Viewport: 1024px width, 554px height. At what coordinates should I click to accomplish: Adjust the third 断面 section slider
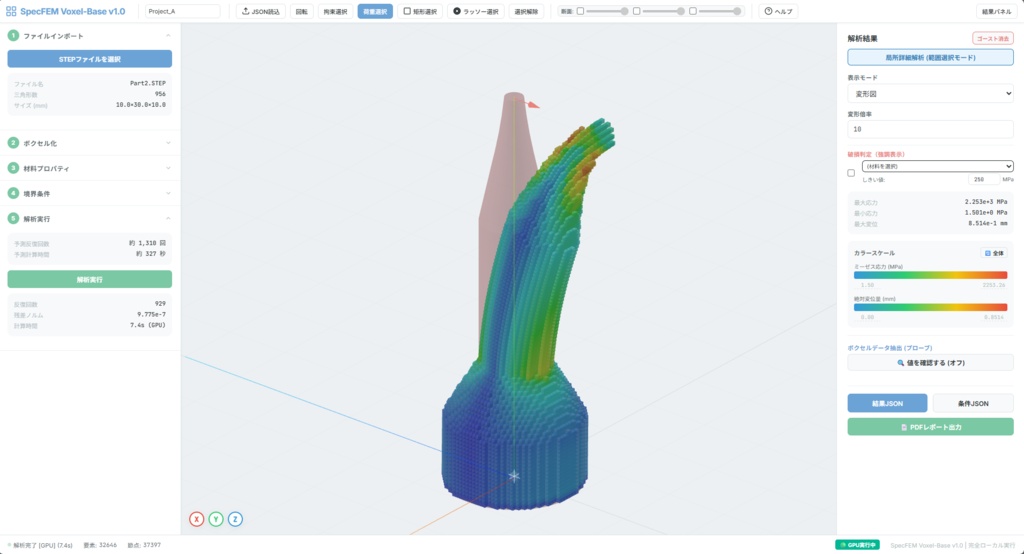(720, 11)
